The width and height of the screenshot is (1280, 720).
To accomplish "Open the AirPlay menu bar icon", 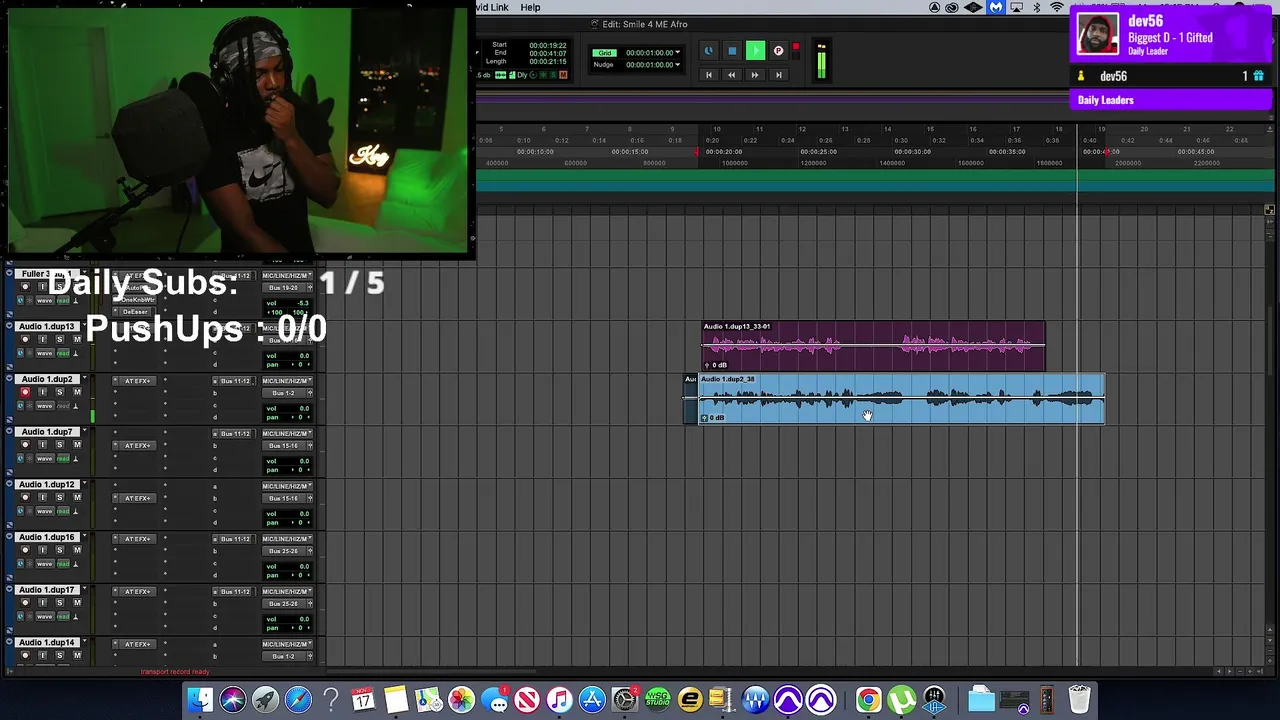I will tap(1016, 7).
